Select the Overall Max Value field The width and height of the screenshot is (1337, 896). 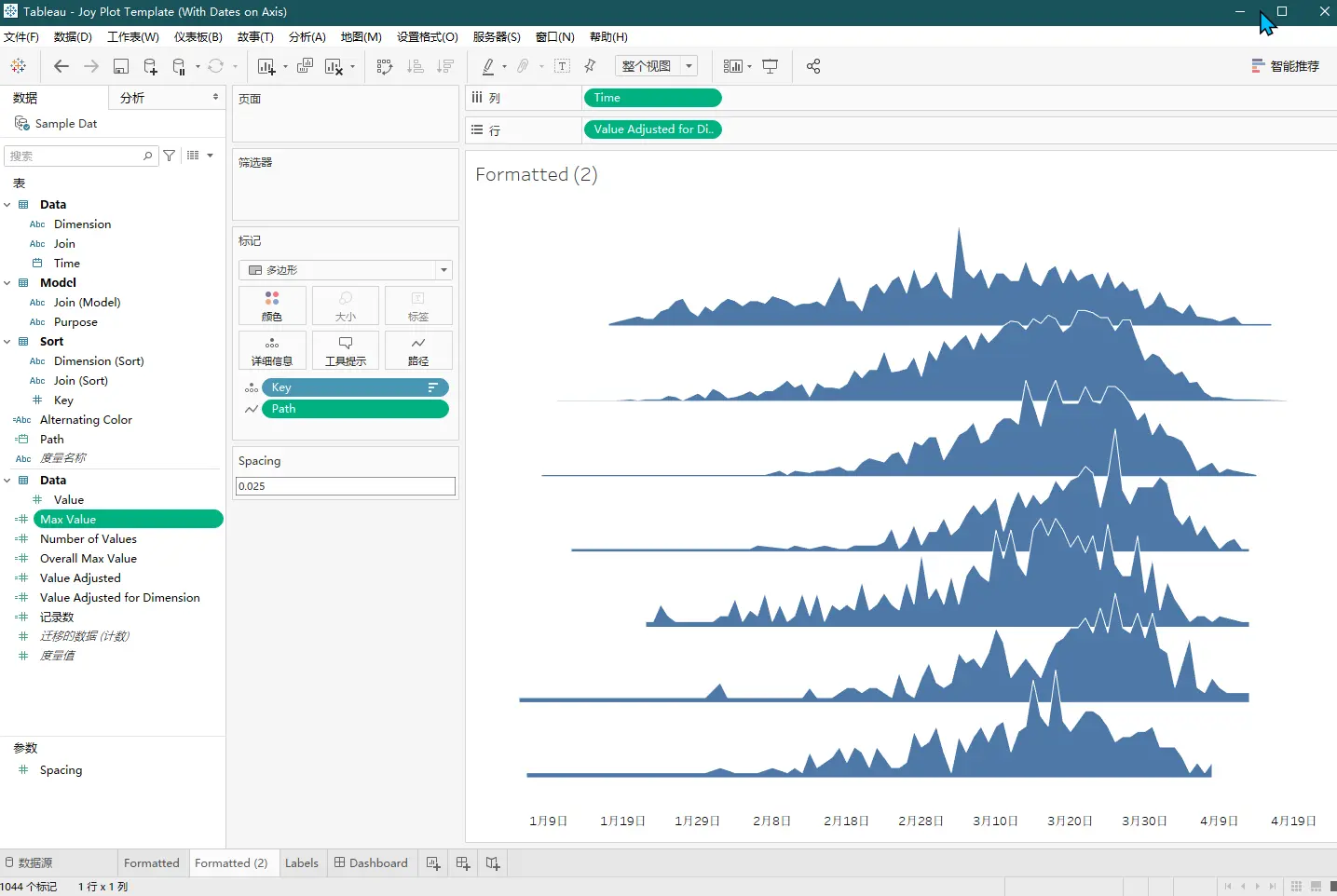[x=89, y=559]
